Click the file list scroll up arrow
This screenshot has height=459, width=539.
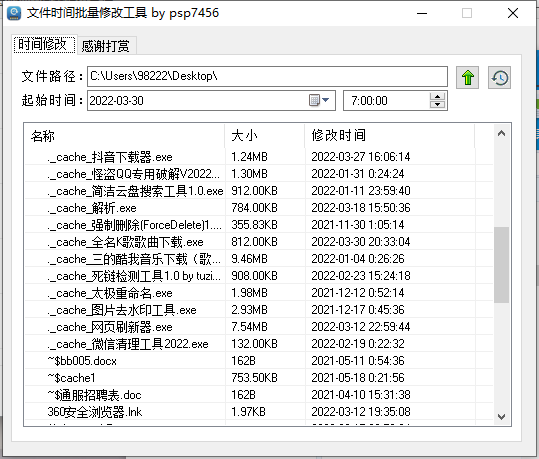click(502, 133)
